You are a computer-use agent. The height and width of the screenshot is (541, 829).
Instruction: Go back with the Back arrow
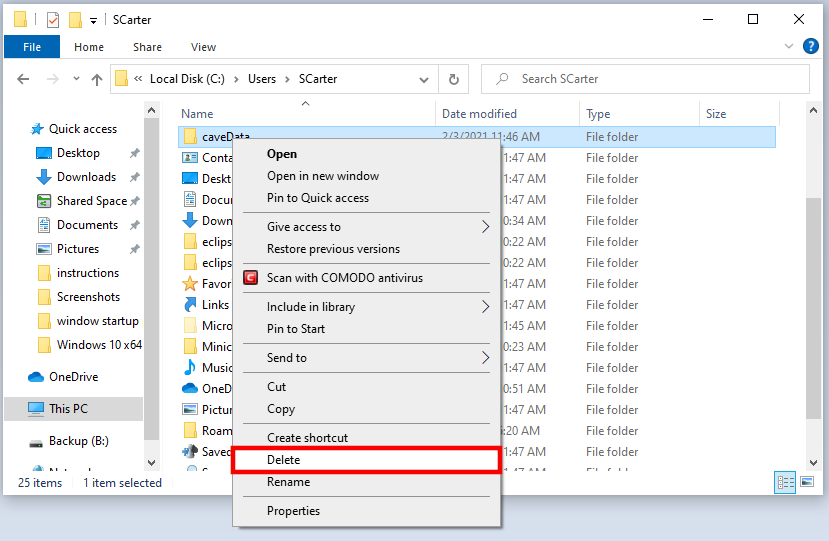(23, 79)
